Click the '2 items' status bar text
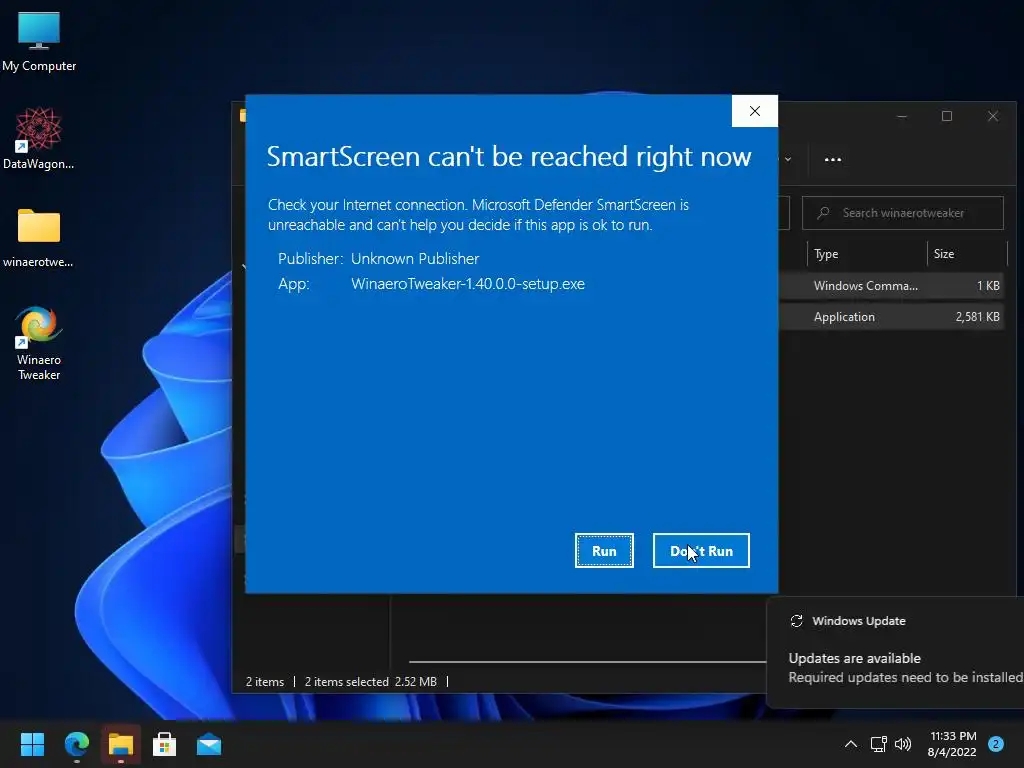Screen dimensions: 1024x768 tap(264, 682)
